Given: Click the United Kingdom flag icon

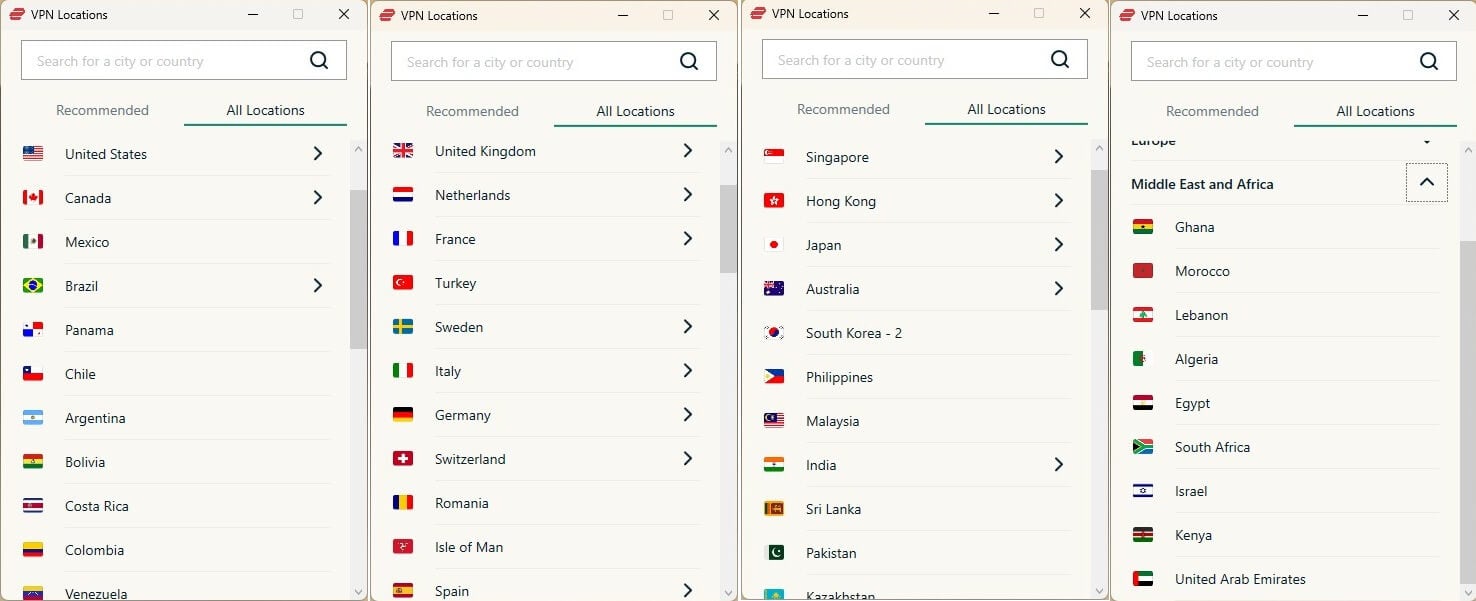Looking at the screenshot, I should coord(403,150).
